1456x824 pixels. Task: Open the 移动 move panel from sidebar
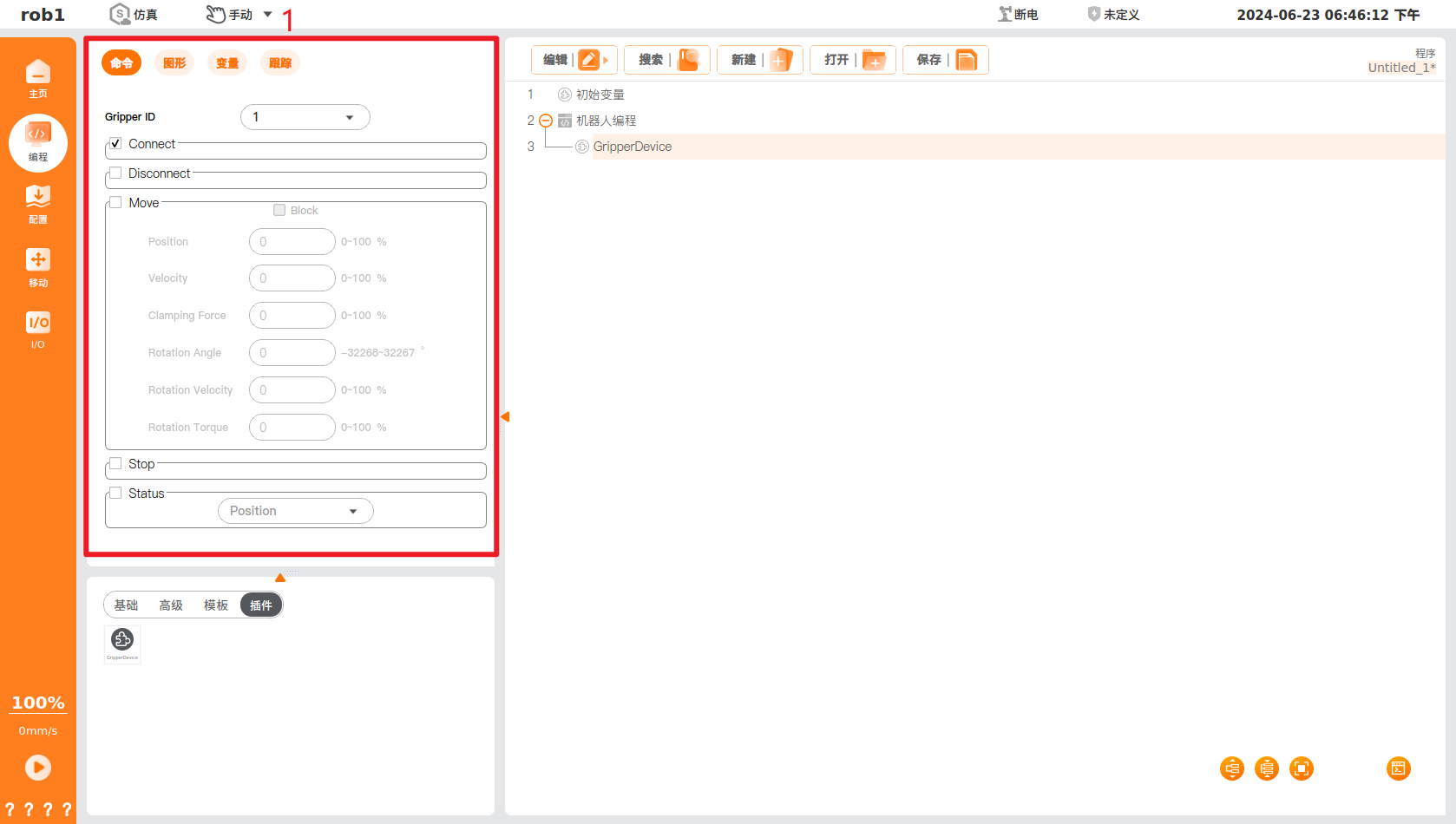tap(37, 265)
